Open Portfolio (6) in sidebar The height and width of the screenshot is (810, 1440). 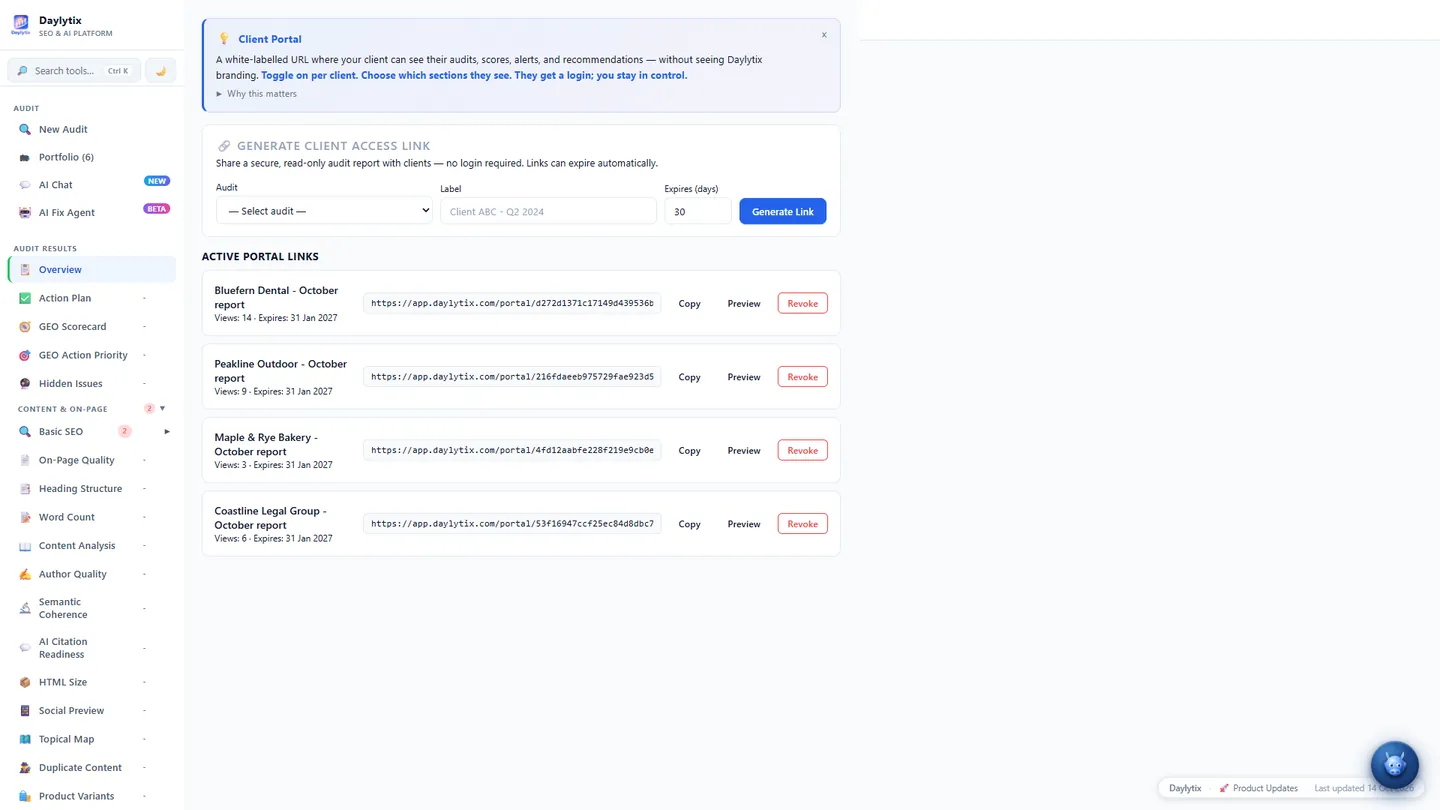pyautogui.click(x=92, y=158)
